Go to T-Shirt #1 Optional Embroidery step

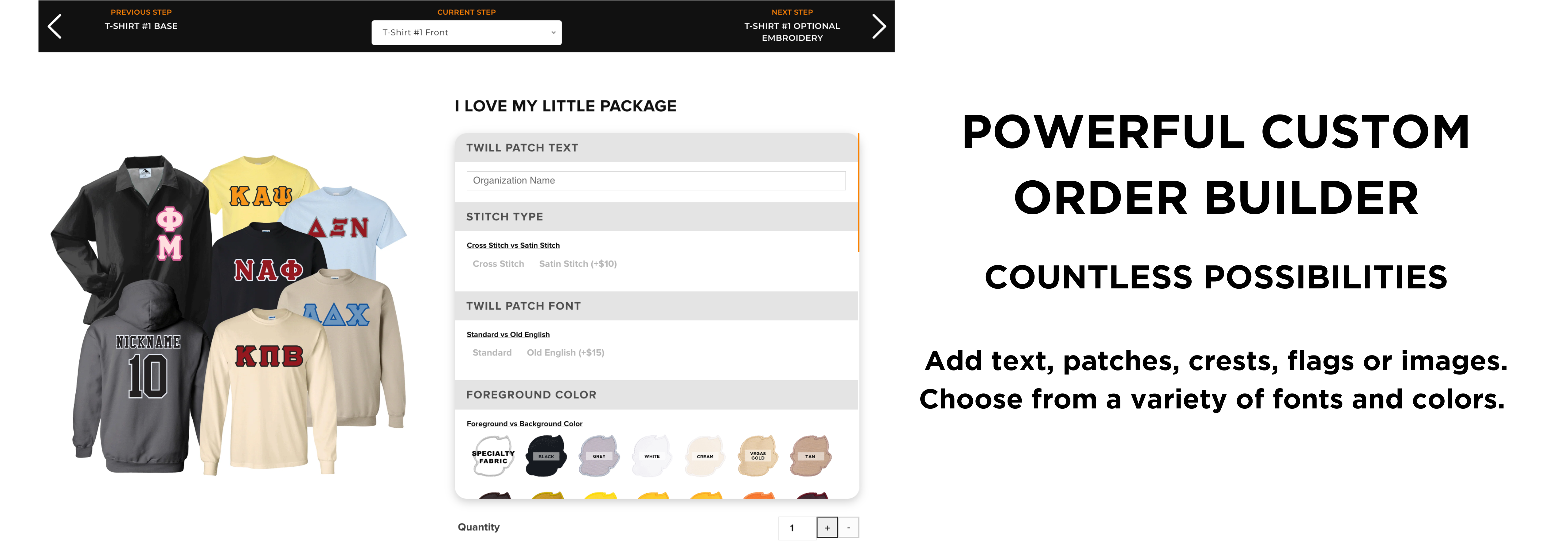point(792,32)
